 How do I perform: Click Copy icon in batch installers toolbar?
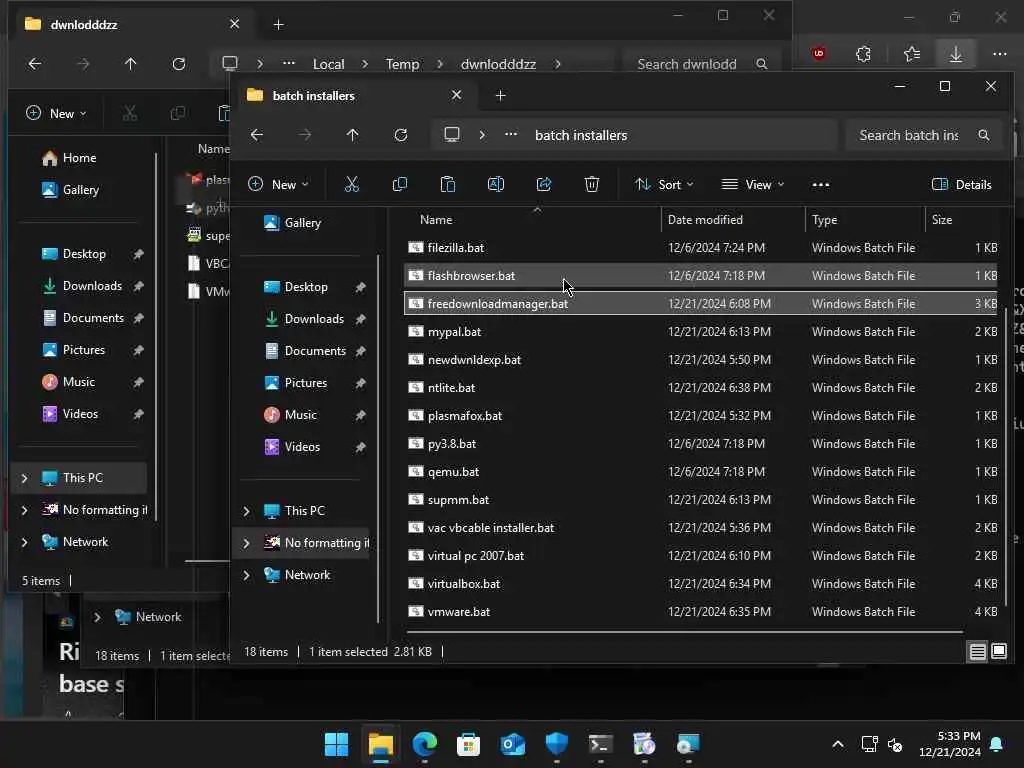click(x=400, y=184)
